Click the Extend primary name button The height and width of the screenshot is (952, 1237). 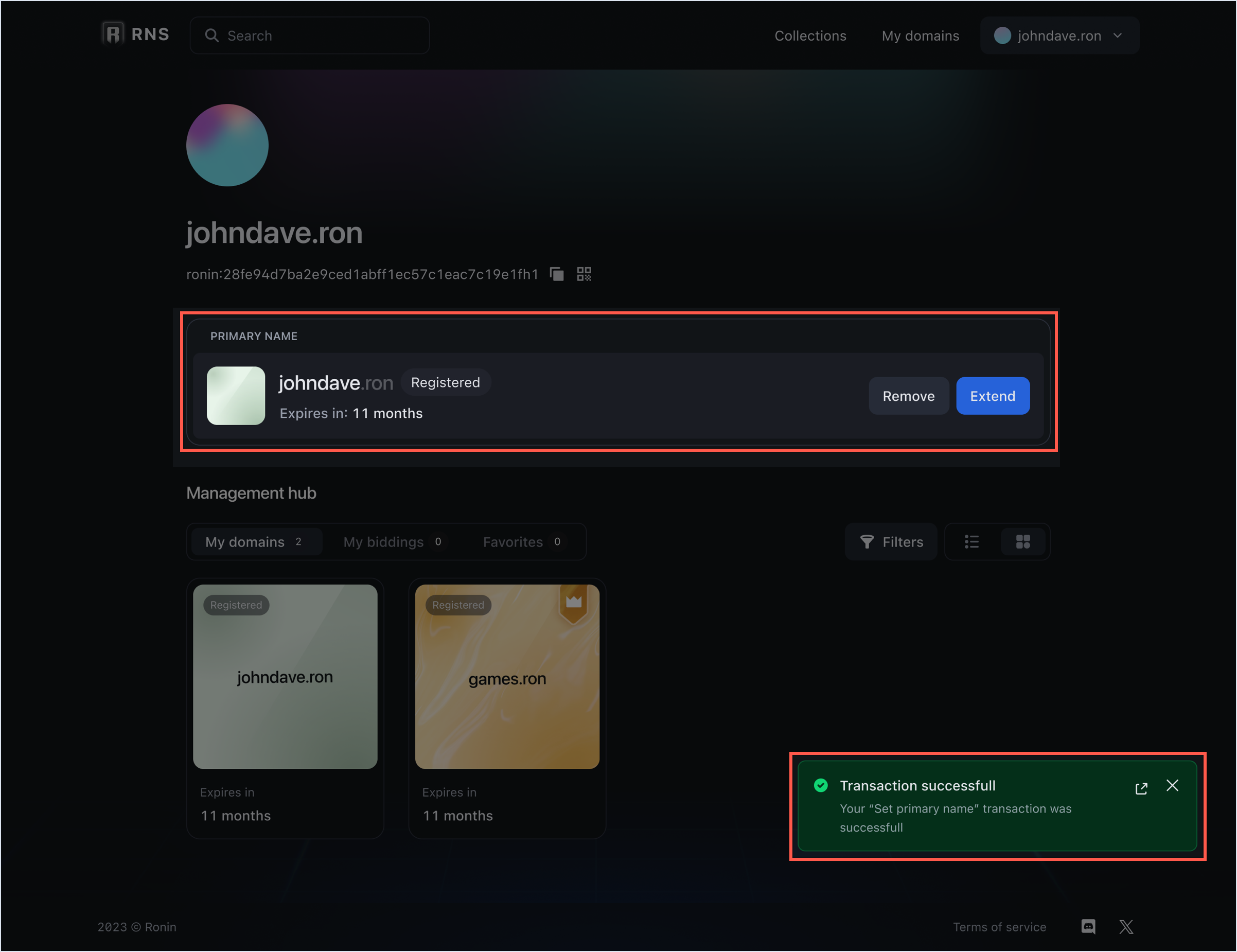992,396
